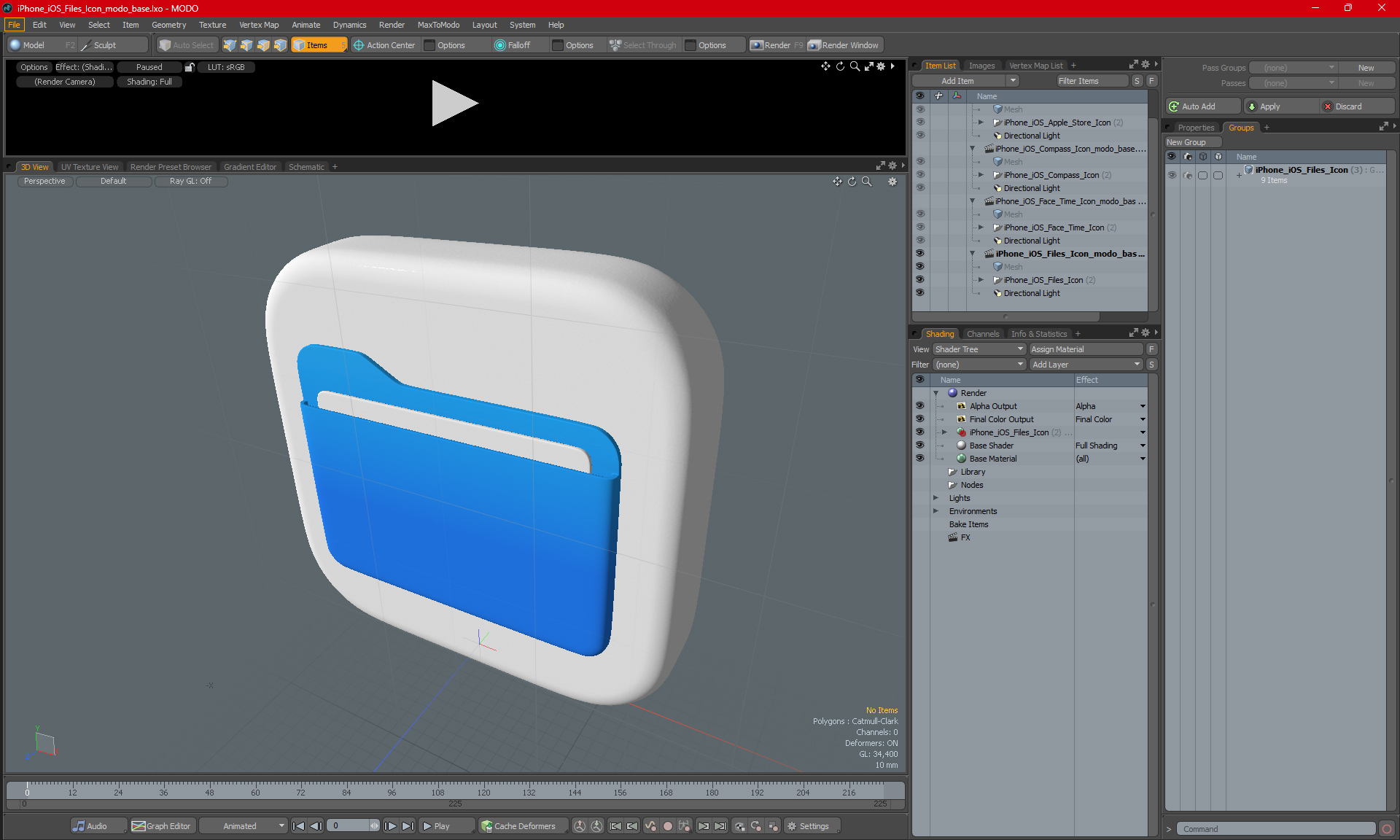Toggle the preview render lock icon
This screenshot has height=840, width=1400.
click(190, 67)
